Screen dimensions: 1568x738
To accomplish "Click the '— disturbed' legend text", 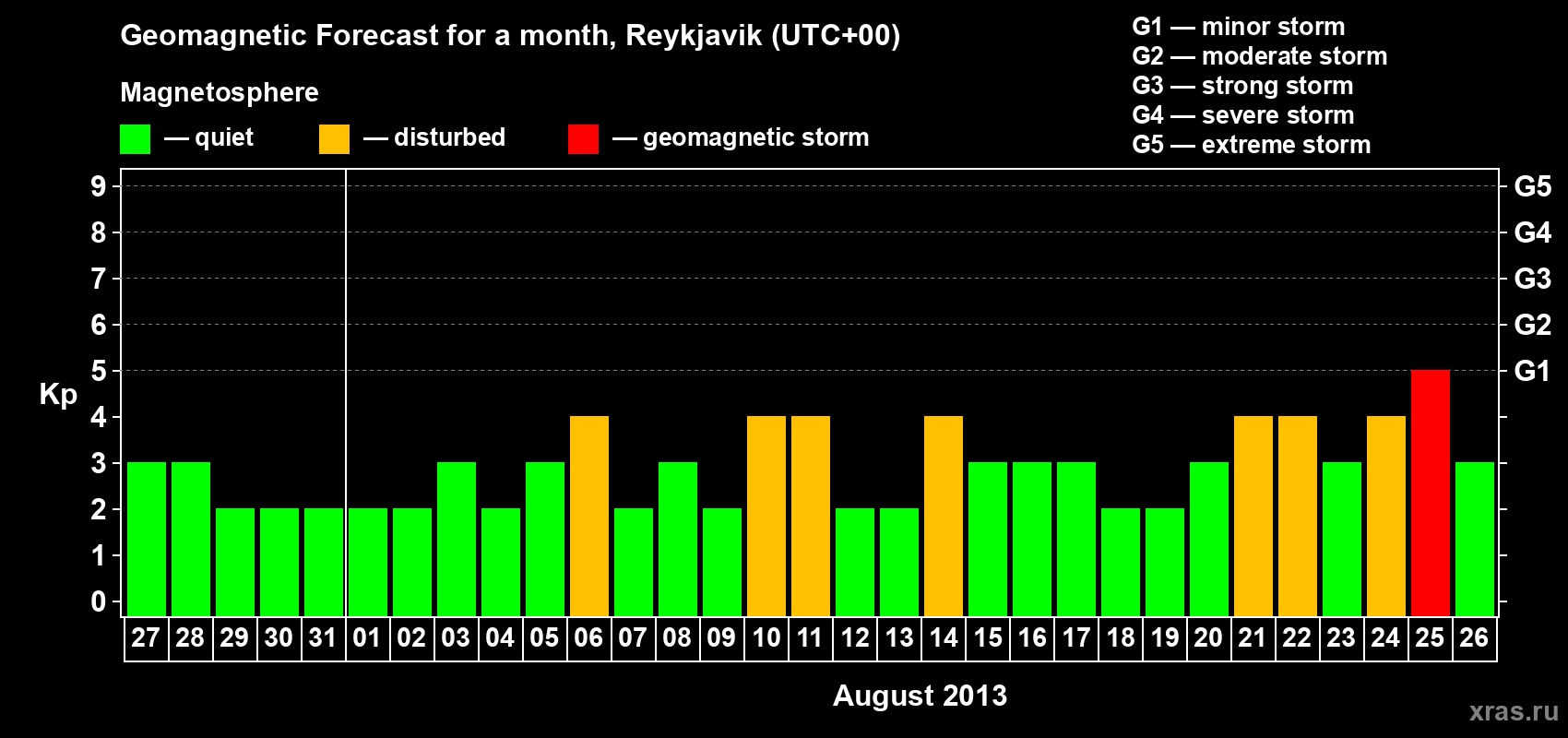I will click(x=434, y=137).
